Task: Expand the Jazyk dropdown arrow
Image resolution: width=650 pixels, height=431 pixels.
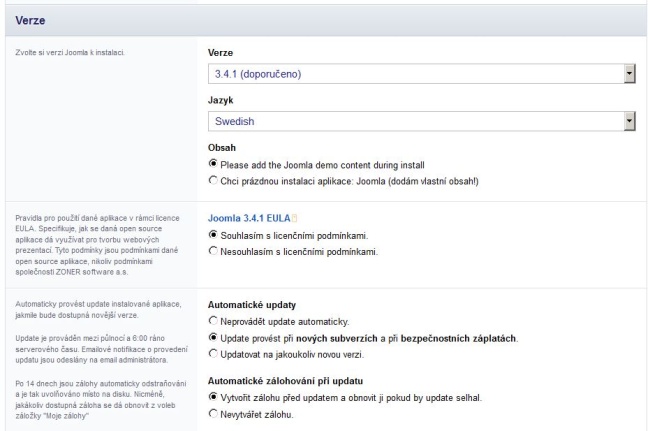Action: pos(629,121)
